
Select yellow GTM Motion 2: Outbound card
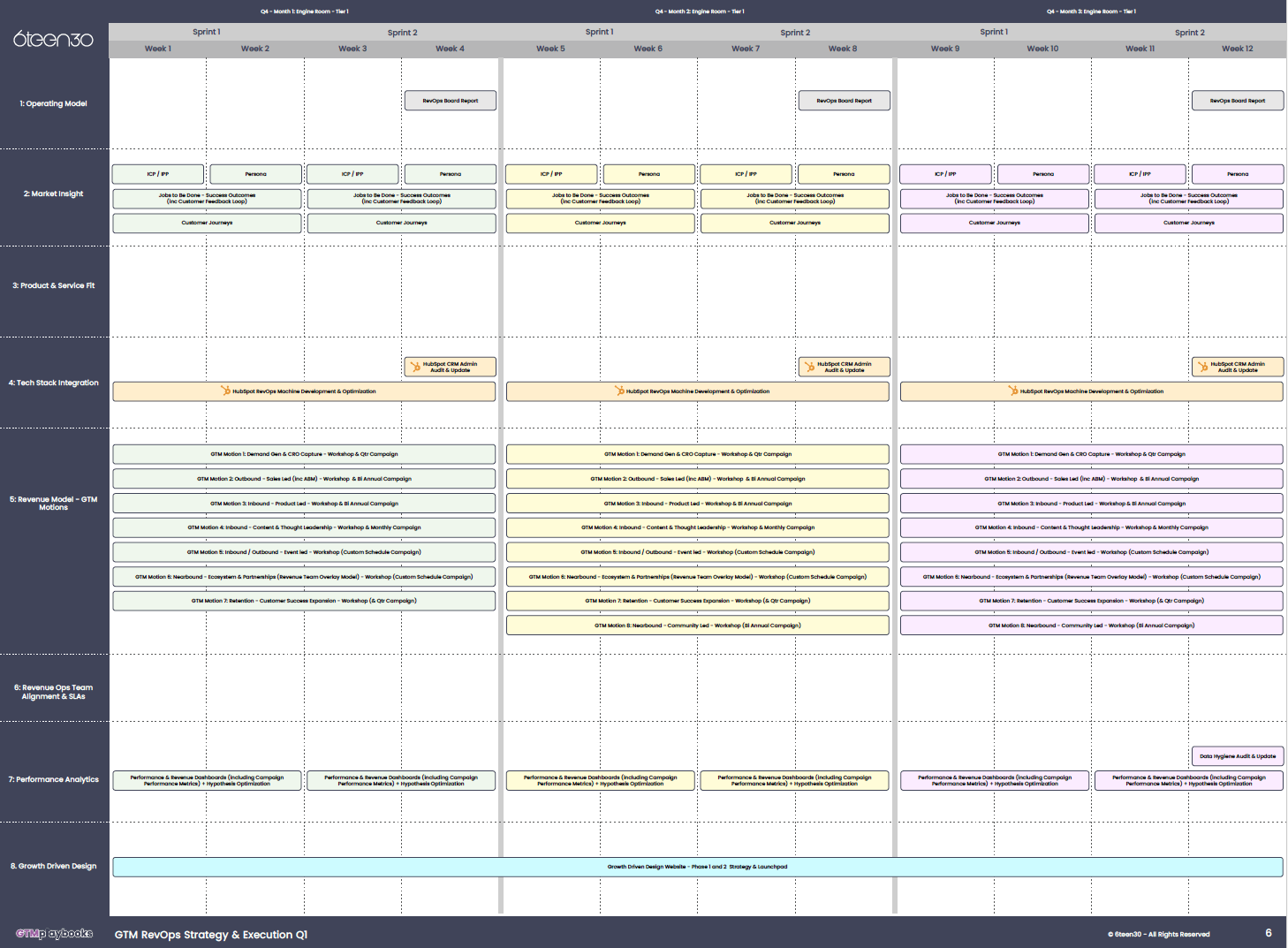pyautogui.click(x=698, y=479)
